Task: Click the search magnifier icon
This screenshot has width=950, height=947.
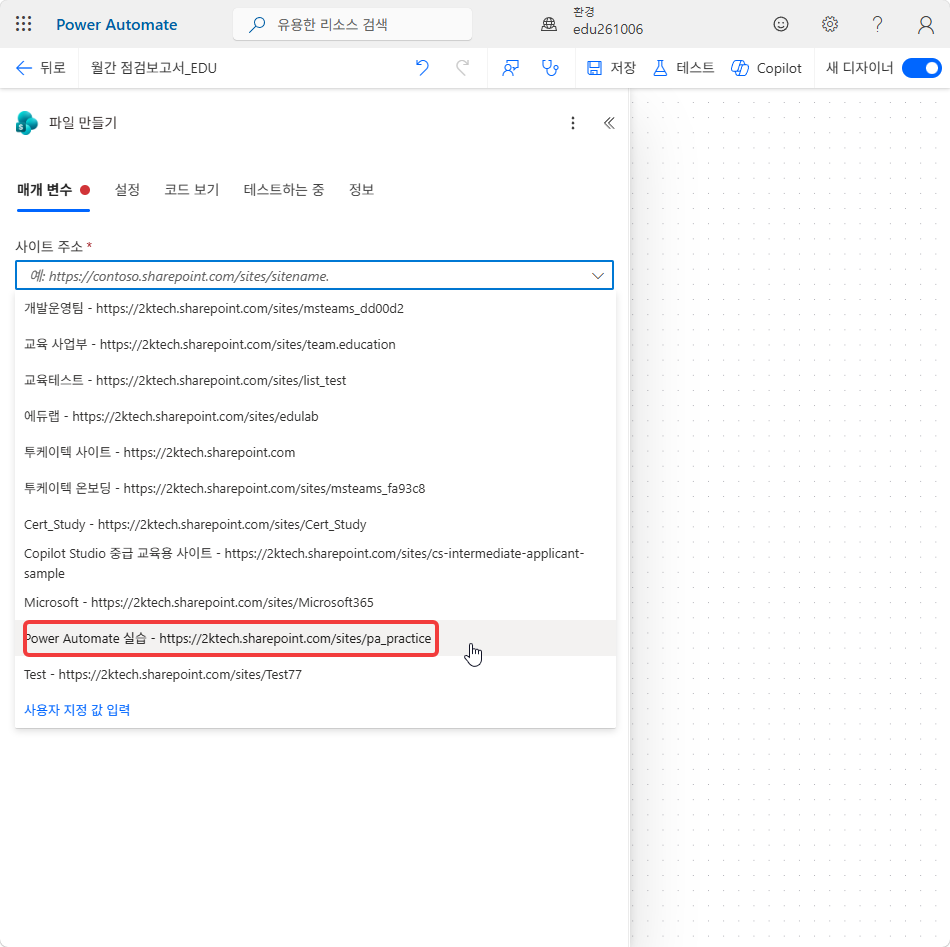Action: click(257, 24)
